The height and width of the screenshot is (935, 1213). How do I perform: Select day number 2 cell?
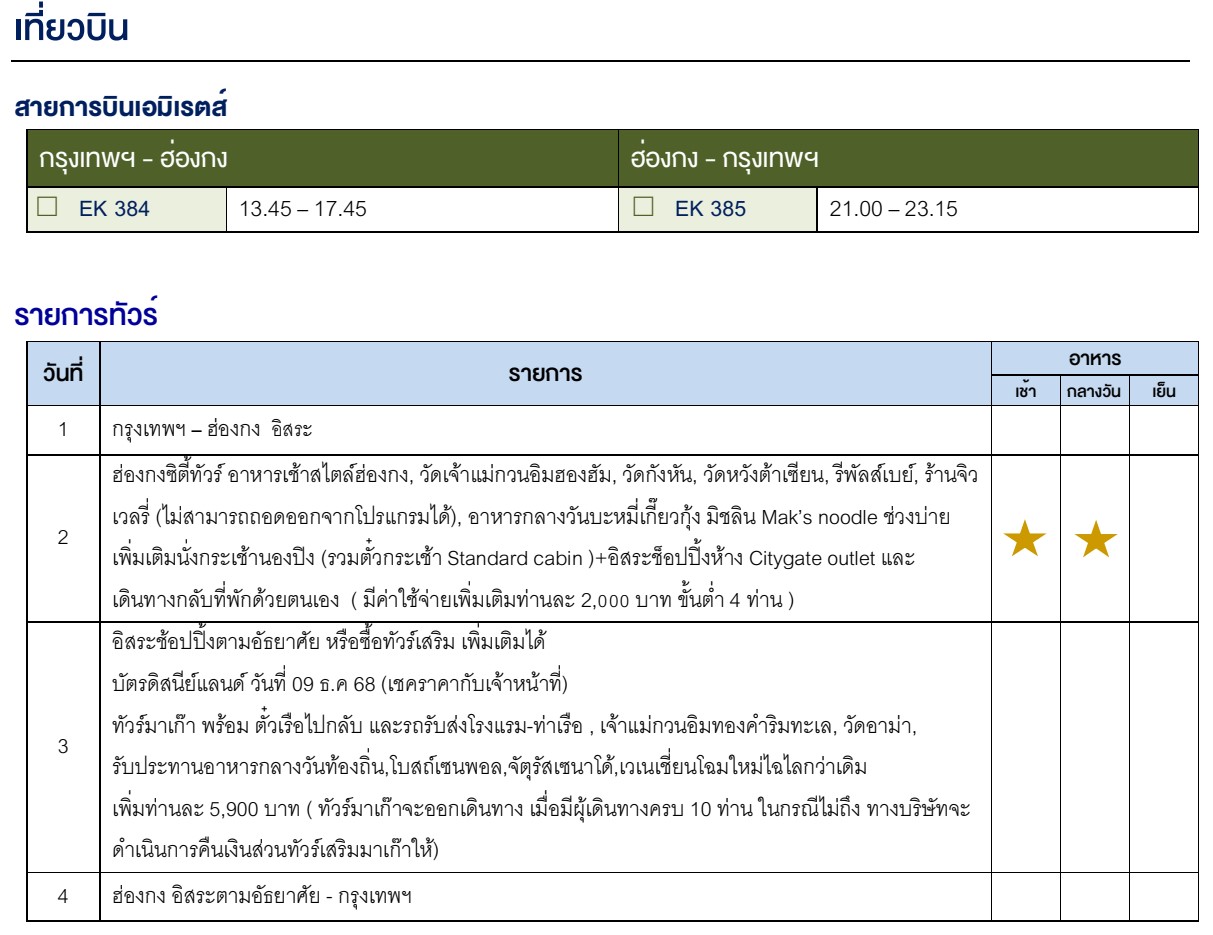click(x=63, y=538)
